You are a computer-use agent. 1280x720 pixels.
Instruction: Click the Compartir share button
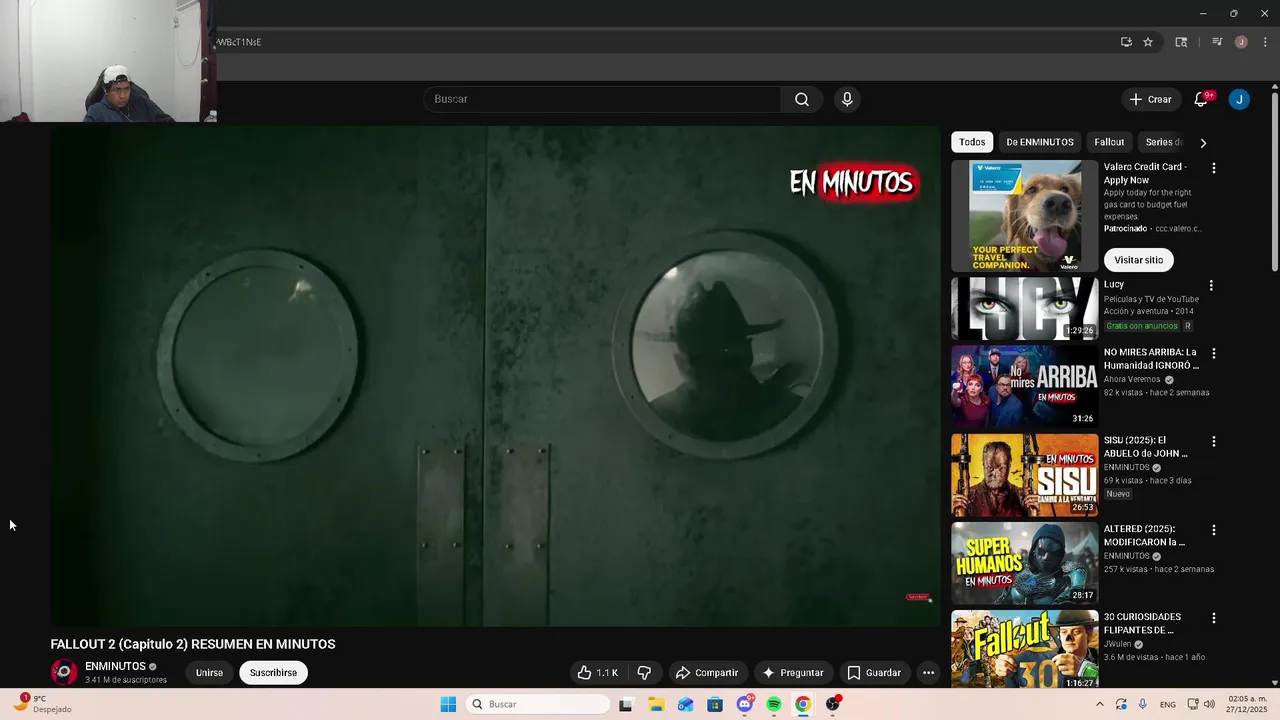pyautogui.click(x=706, y=673)
